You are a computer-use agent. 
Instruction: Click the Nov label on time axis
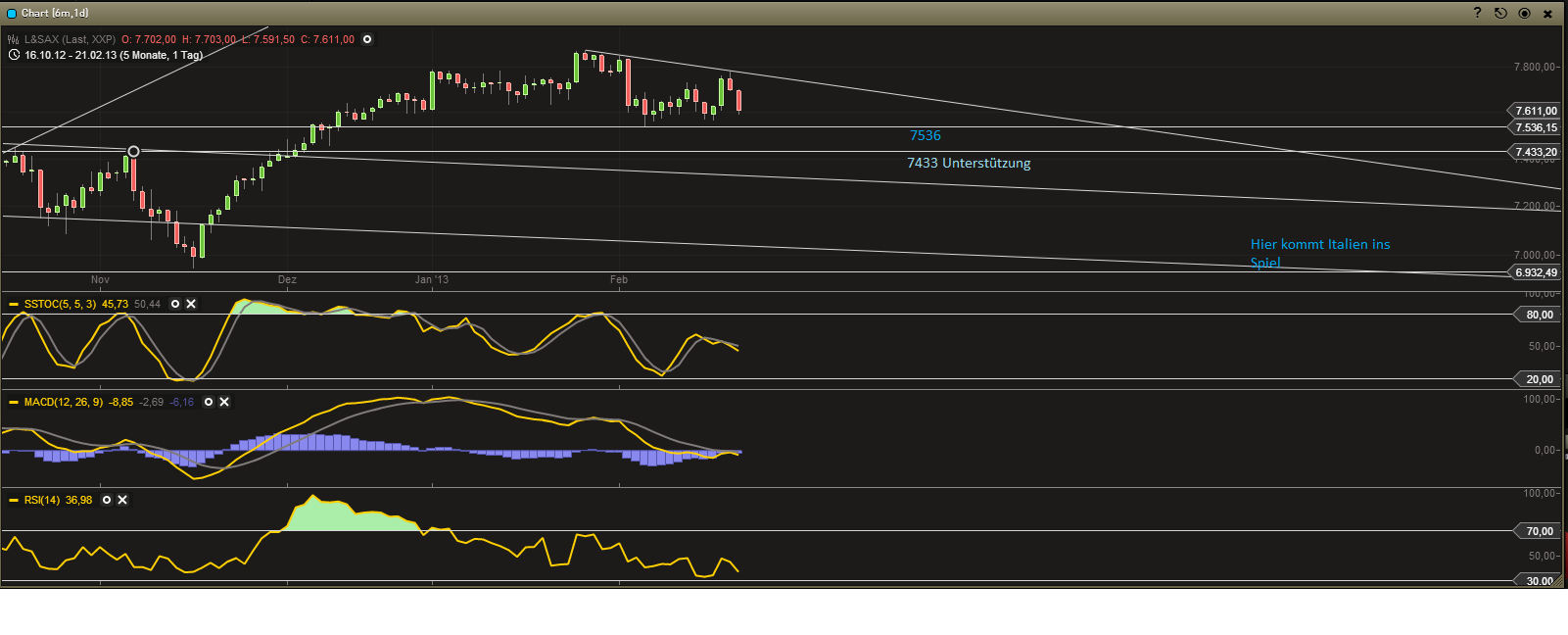tap(100, 279)
